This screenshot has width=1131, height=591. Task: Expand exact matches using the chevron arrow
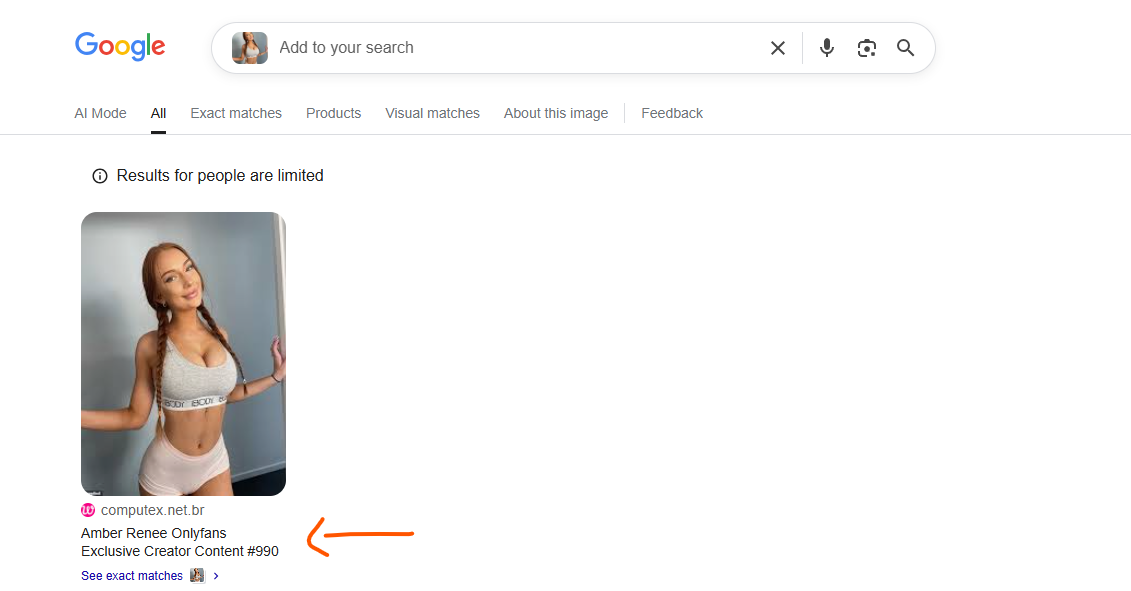(216, 576)
